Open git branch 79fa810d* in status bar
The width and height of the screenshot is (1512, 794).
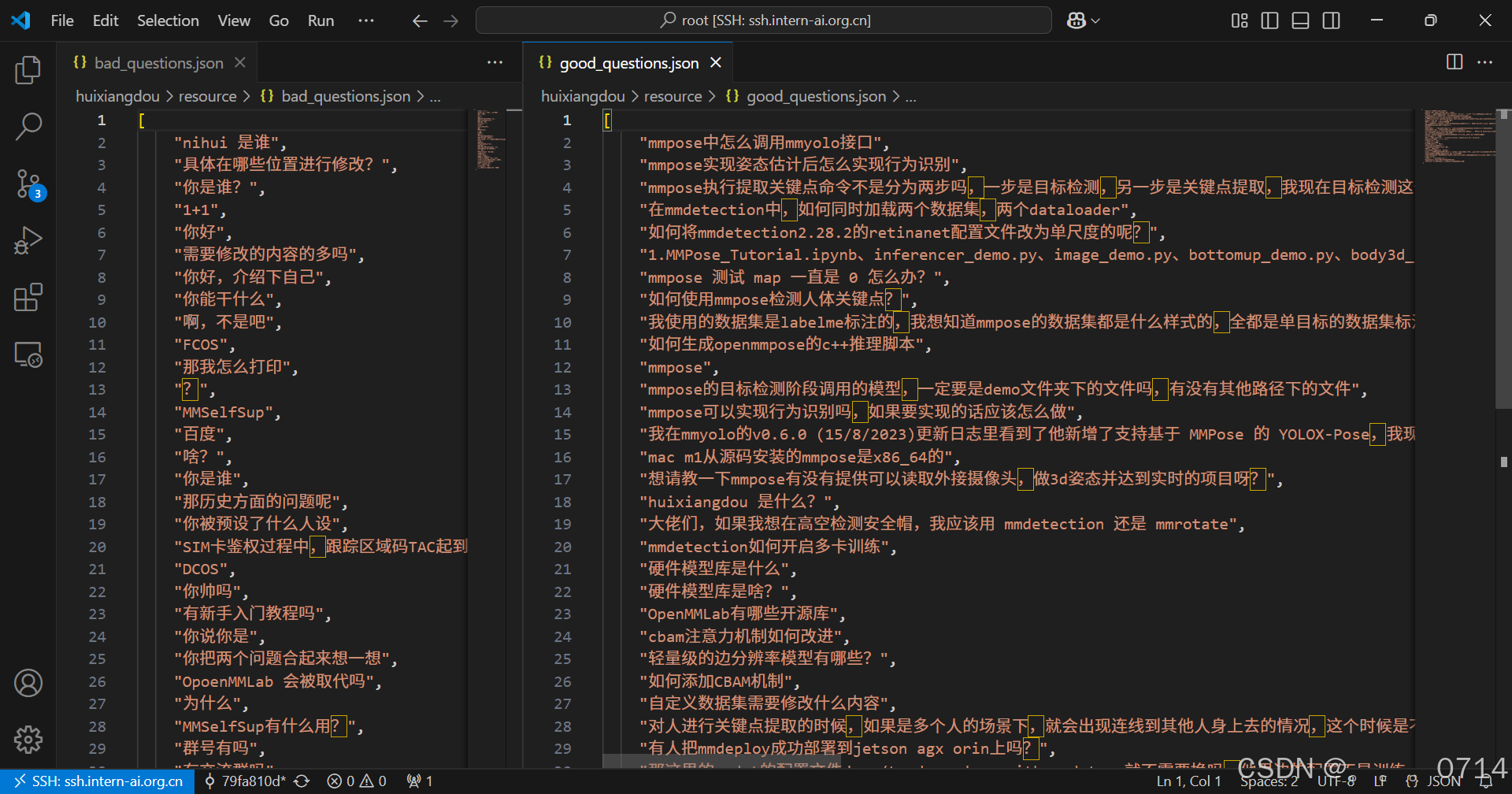point(245,781)
